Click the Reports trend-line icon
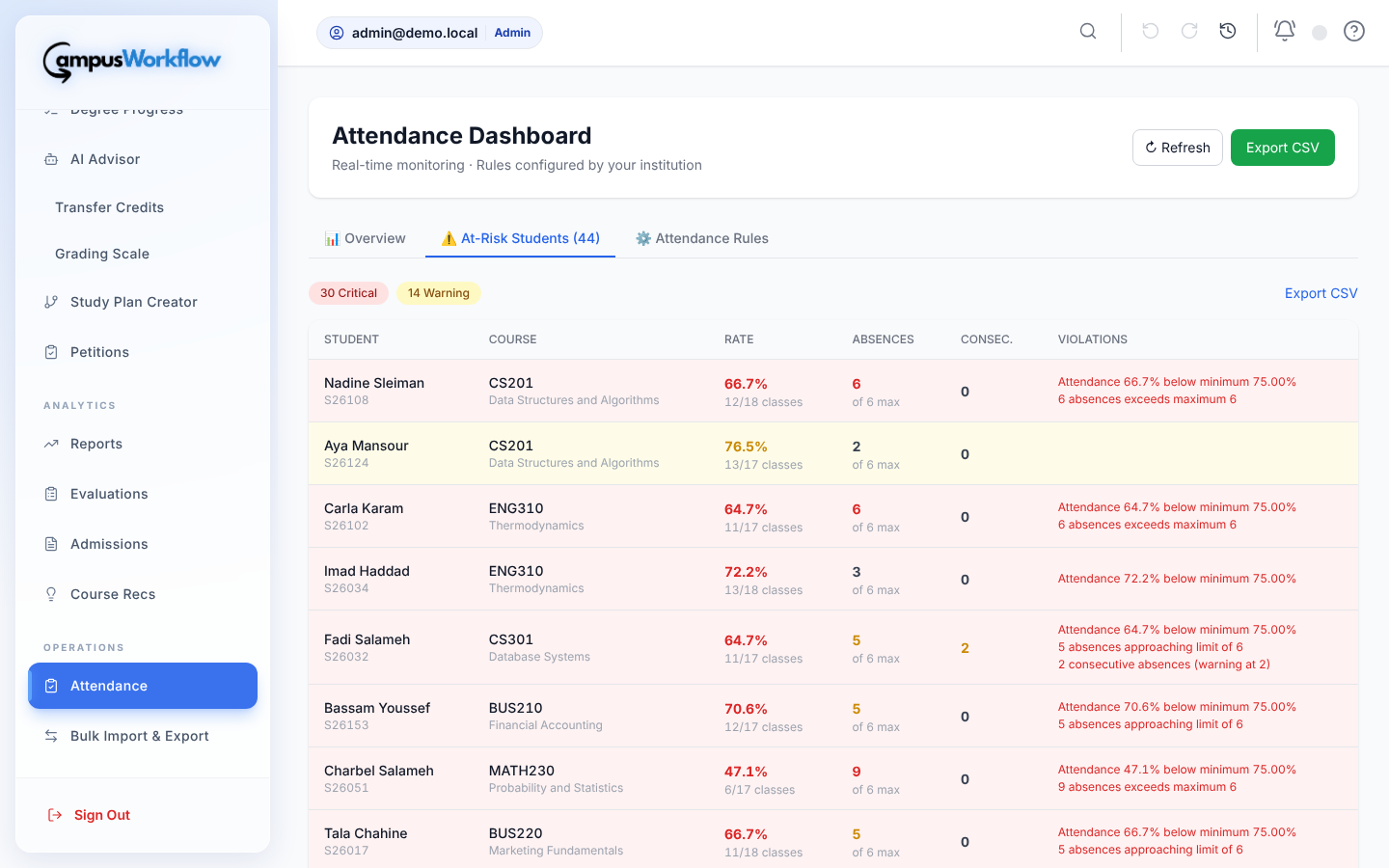Image resolution: width=1389 pixels, height=868 pixels. click(51, 444)
